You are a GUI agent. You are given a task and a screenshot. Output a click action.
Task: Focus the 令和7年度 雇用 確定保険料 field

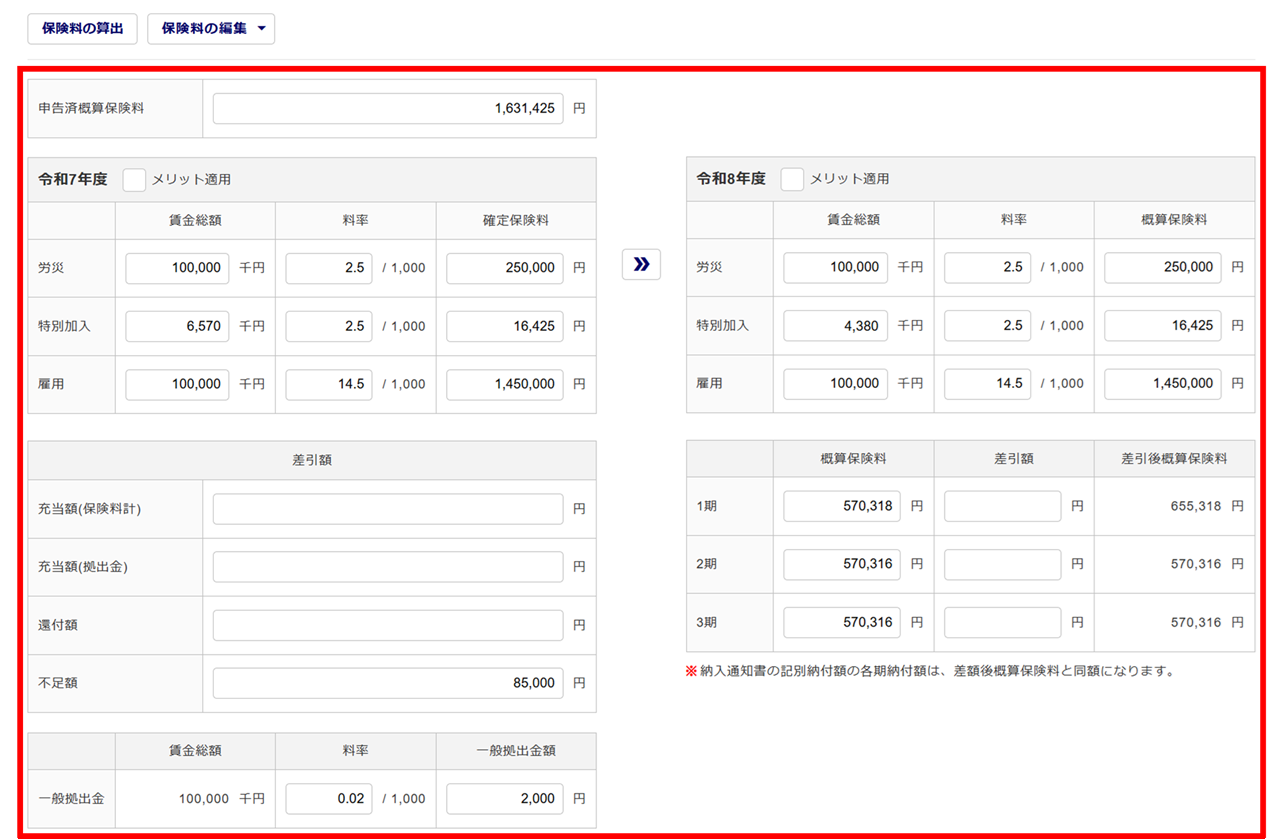point(504,384)
